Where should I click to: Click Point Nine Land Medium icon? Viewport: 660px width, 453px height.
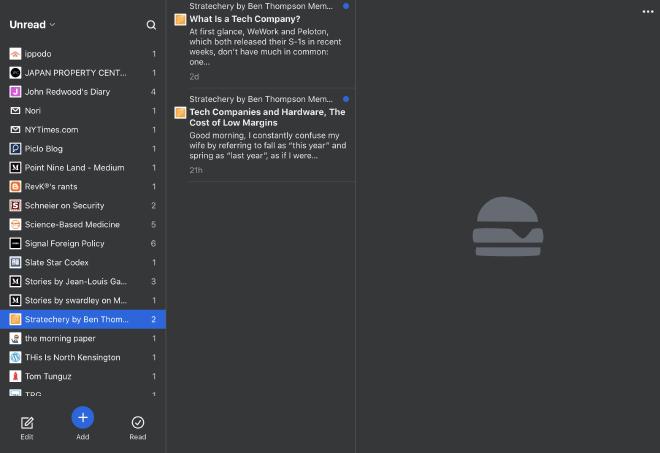point(15,168)
